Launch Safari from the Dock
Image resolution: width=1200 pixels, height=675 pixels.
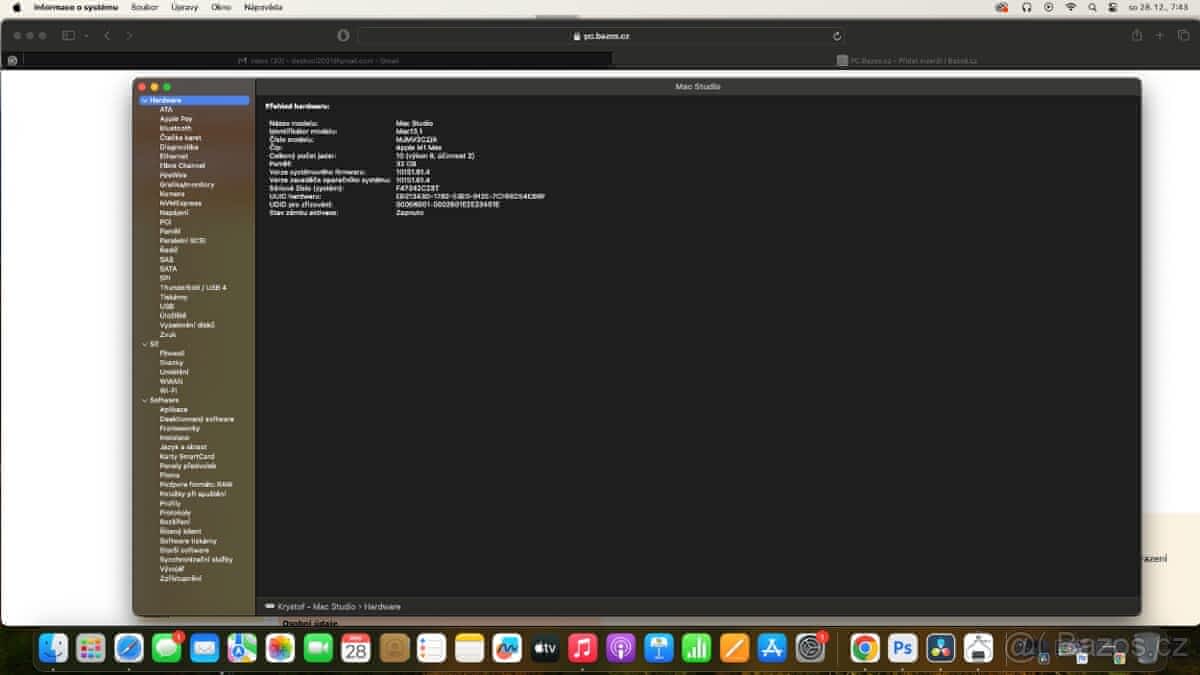(x=129, y=648)
